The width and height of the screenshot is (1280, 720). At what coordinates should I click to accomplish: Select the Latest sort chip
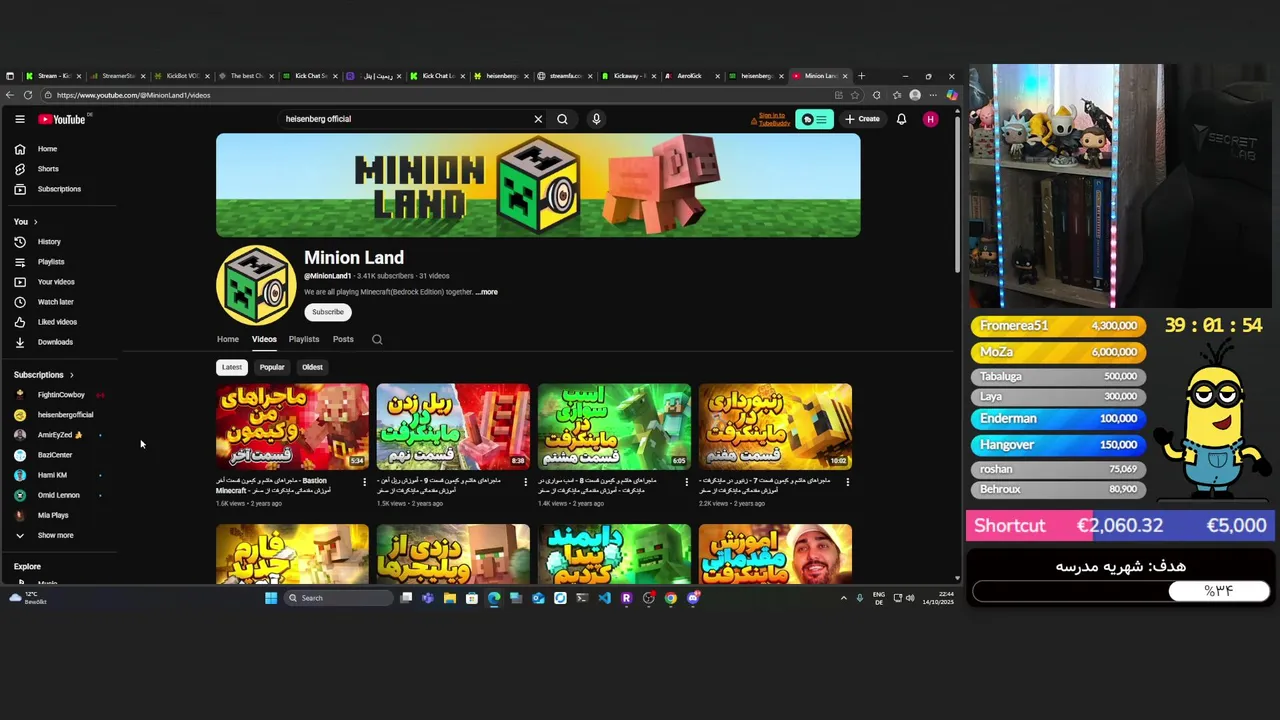pos(232,367)
